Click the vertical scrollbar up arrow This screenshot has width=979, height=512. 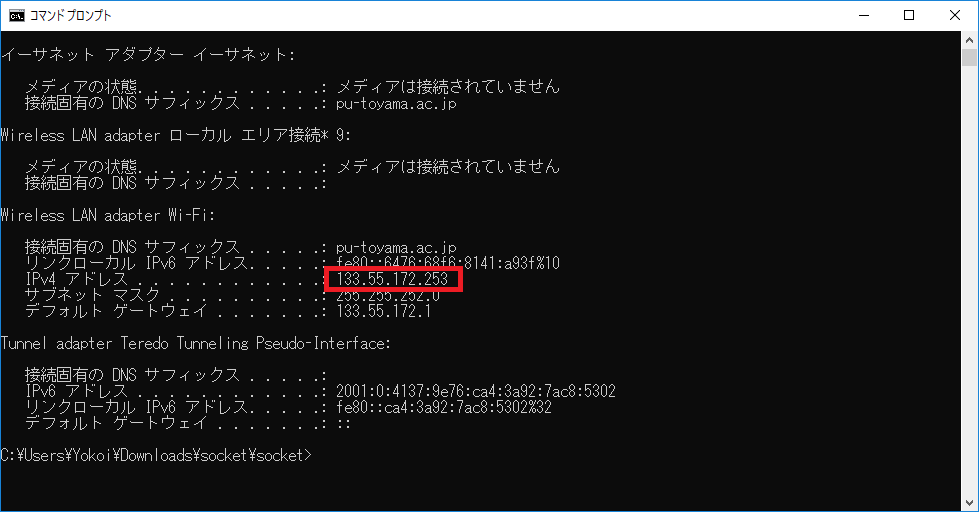(x=970, y=41)
